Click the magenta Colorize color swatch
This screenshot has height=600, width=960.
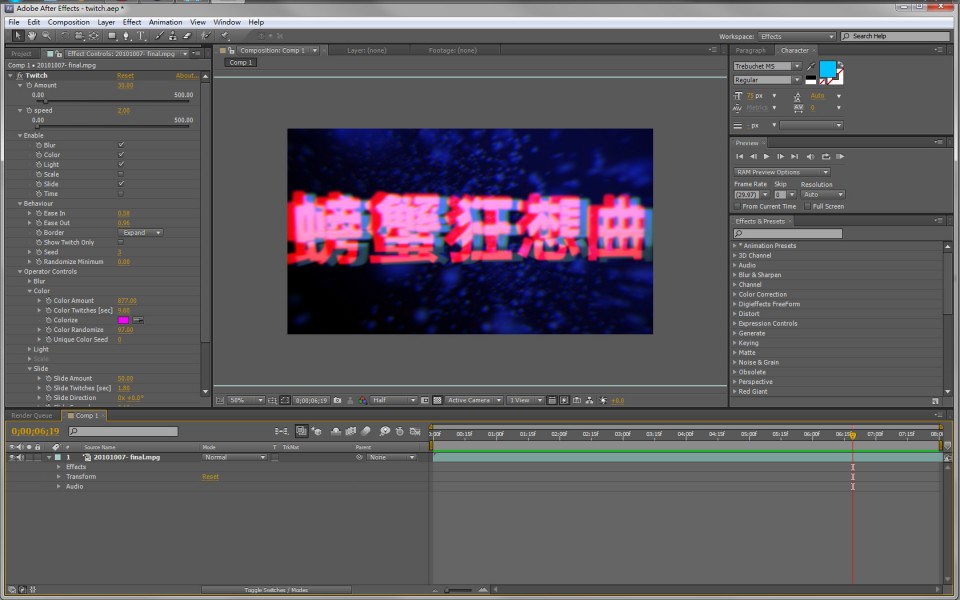pos(124,320)
